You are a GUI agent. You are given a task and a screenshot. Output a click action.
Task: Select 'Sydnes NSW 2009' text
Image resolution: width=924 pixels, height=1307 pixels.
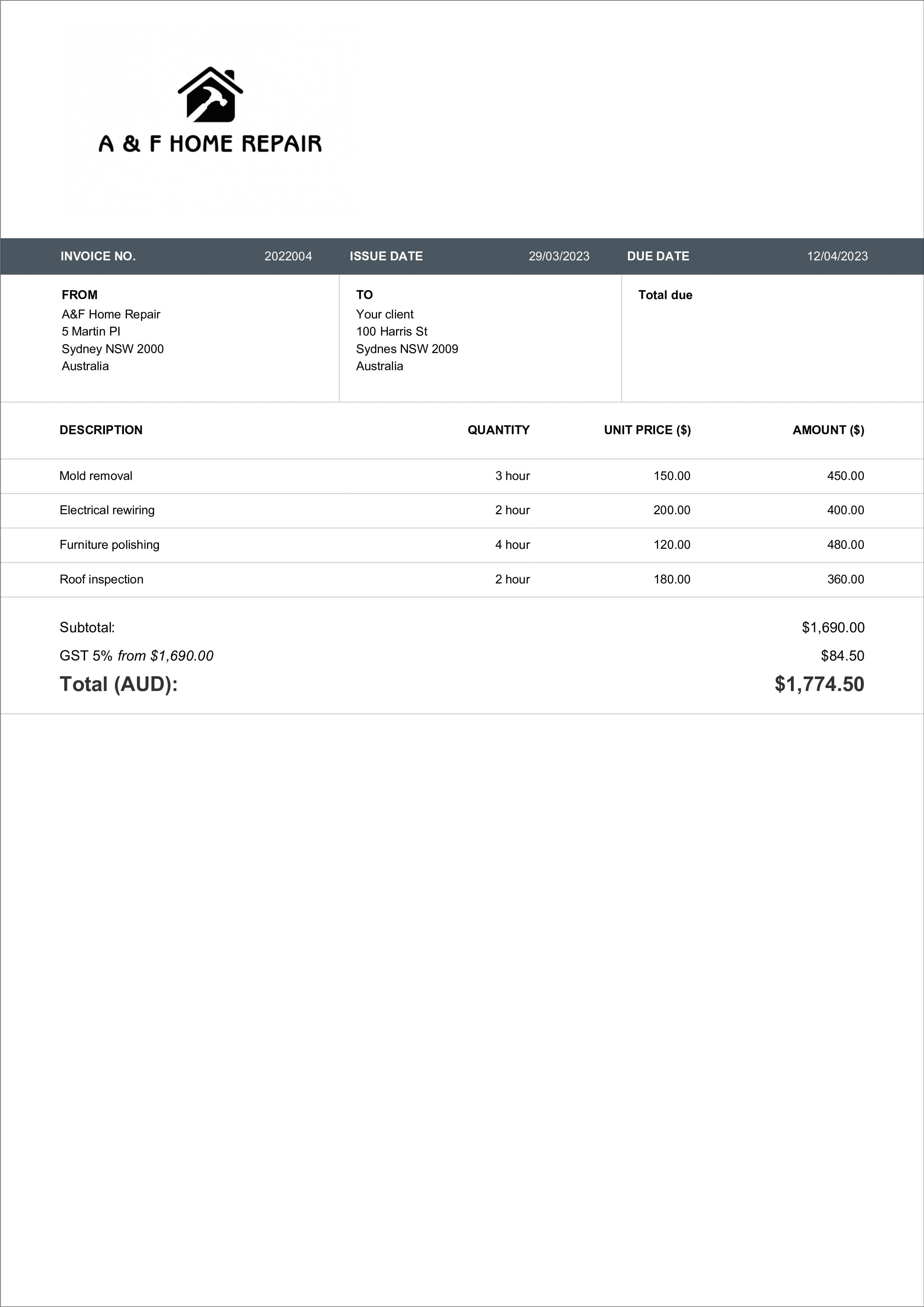coord(407,349)
